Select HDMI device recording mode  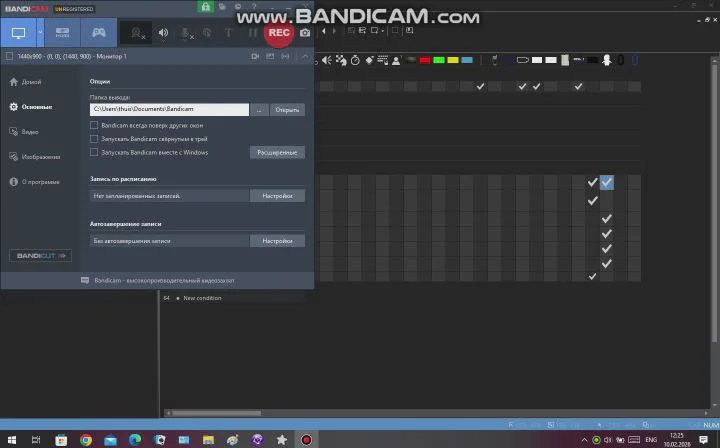click(62, 33)
